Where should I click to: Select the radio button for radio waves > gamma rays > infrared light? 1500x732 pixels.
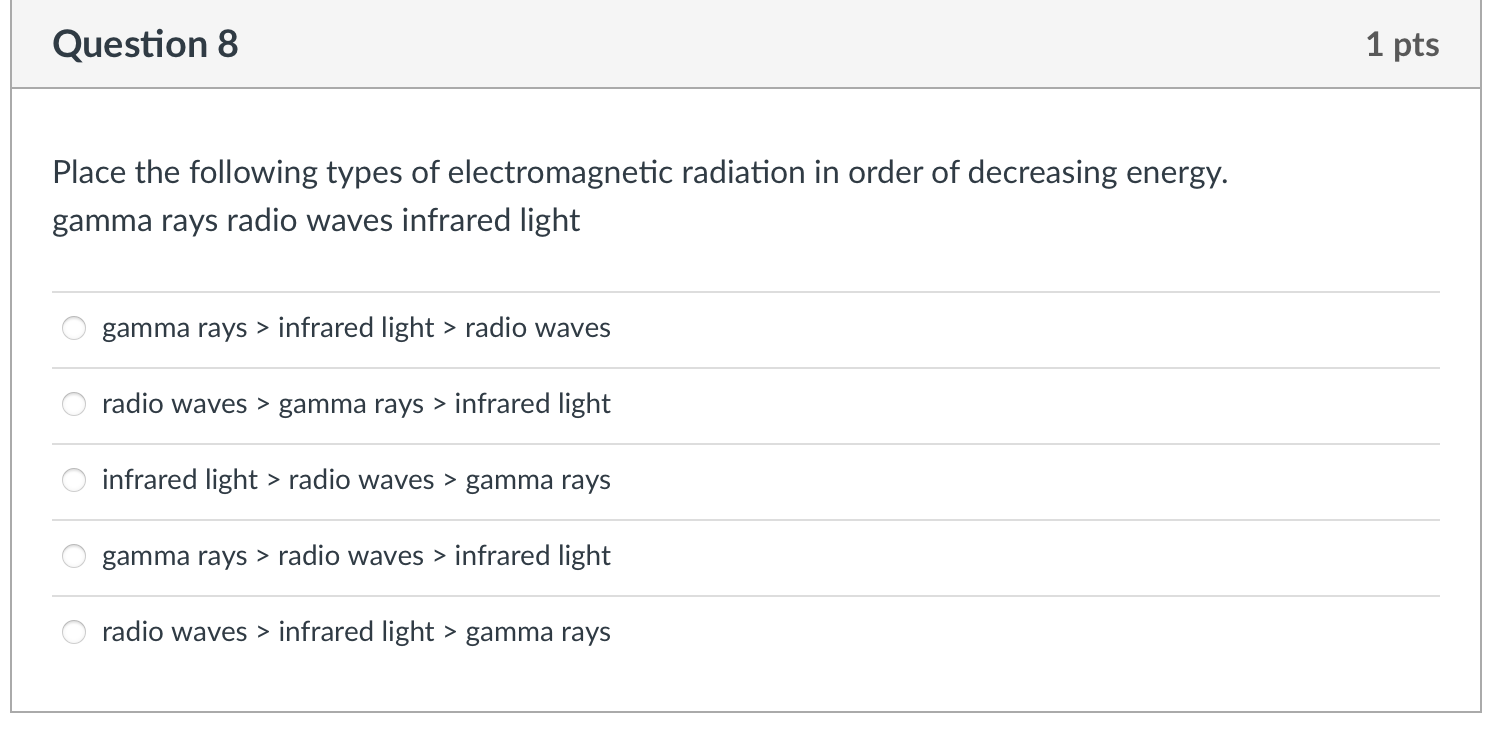(x=74, y=404)
